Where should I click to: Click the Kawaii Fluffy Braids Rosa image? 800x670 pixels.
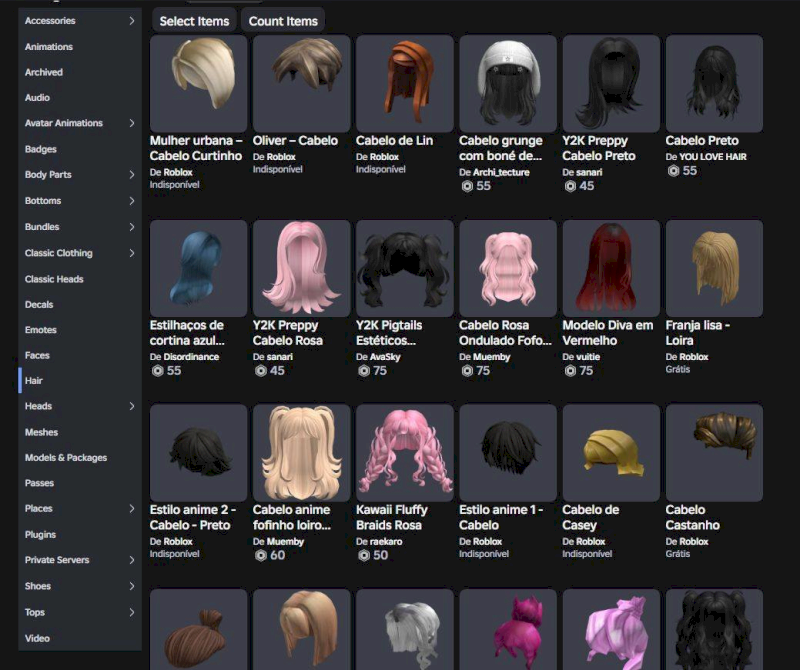[404, 453]
